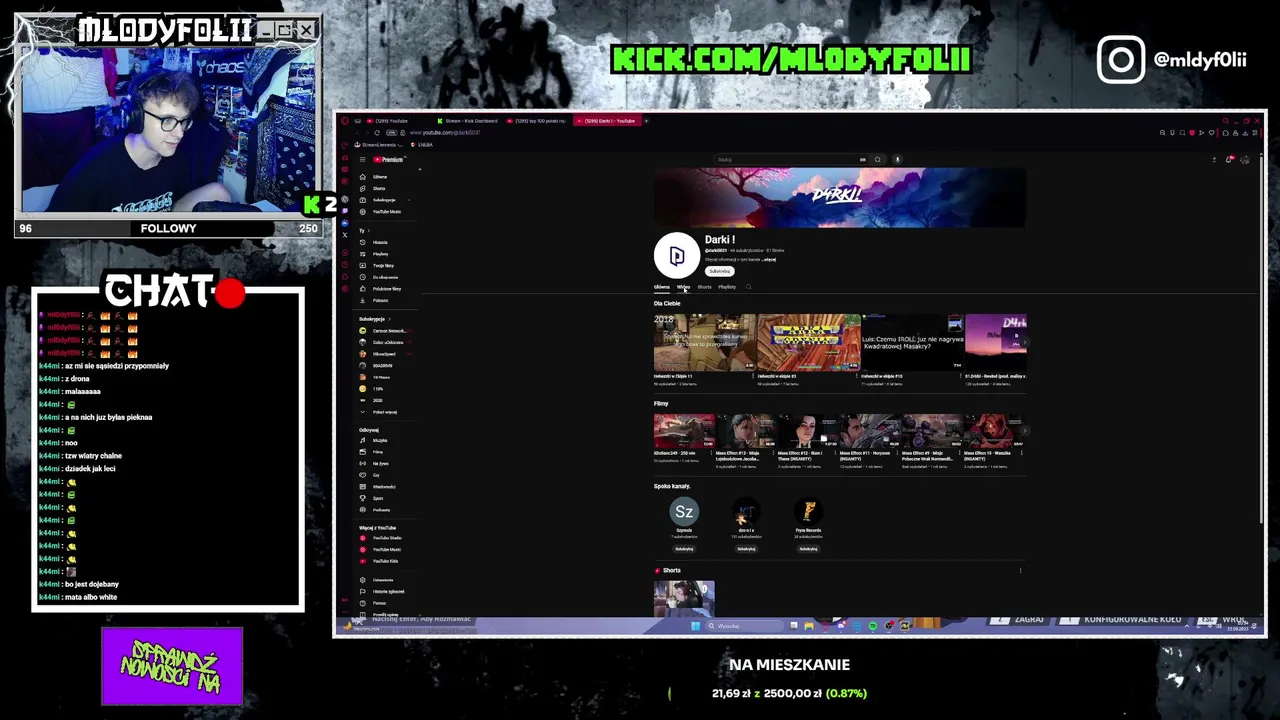Click the Instagram logo in the overlay

point(1121,59)
